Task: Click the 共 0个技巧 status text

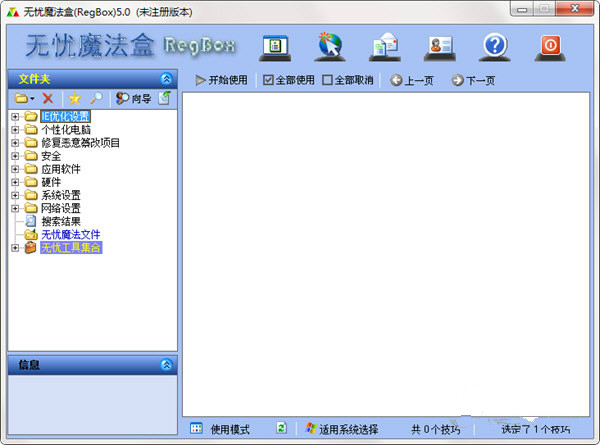Action: point(435,430)
